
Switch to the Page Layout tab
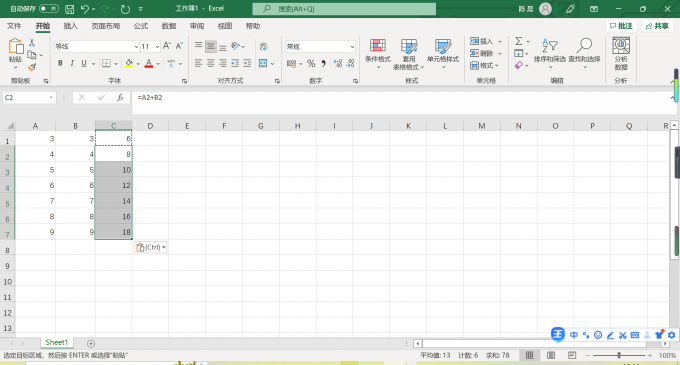click(105, 26)
